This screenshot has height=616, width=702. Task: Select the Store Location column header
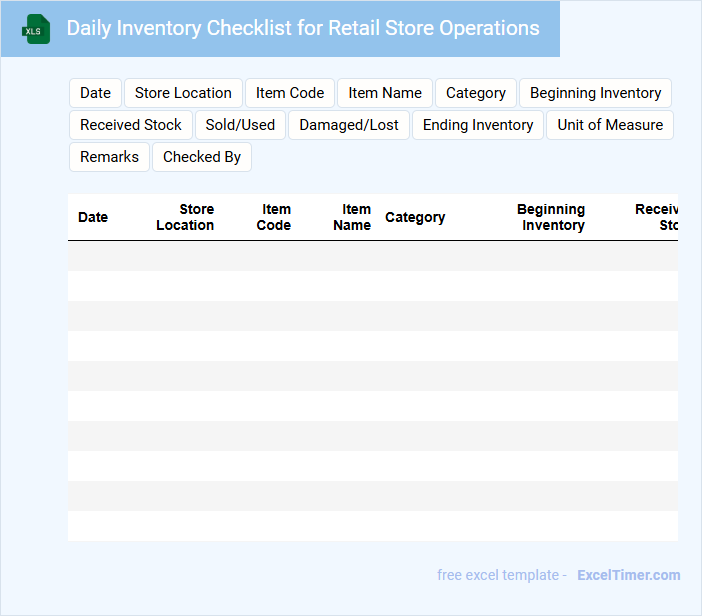pos(185,217)
